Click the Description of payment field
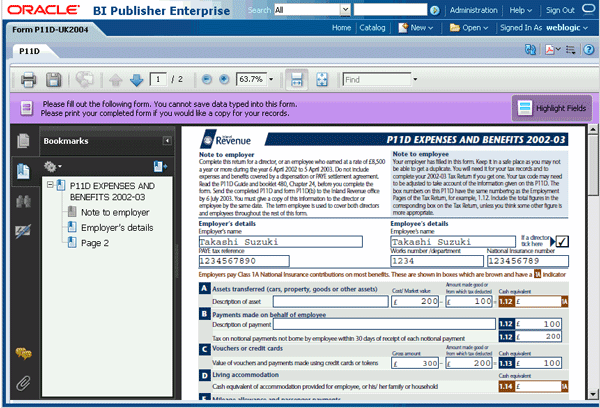 [384, 324]
